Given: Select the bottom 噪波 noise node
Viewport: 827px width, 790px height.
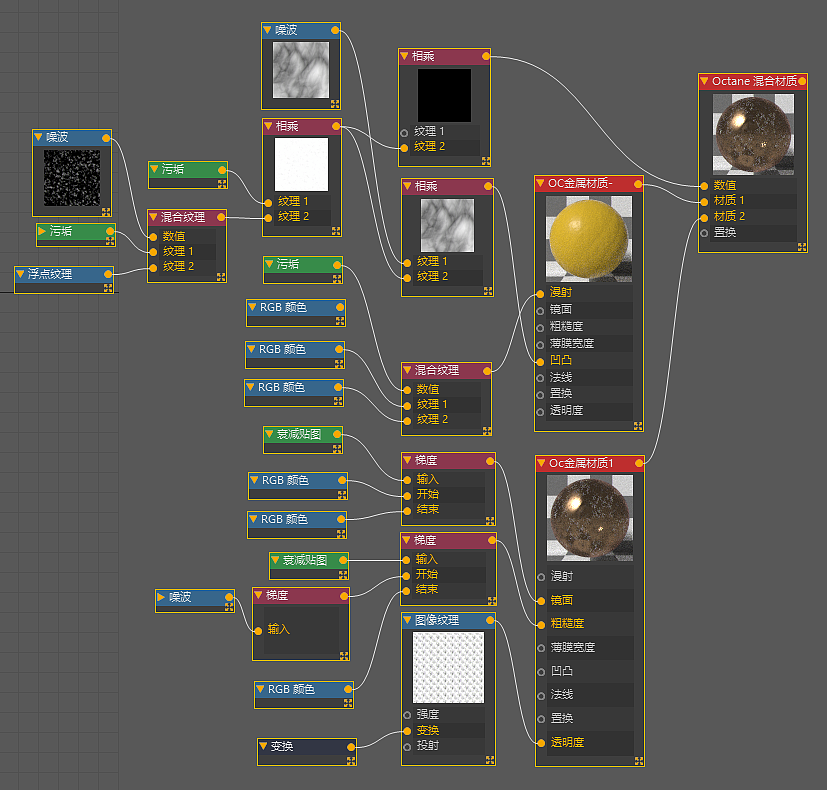Looking at the screenshot, I should pos(194,598).
